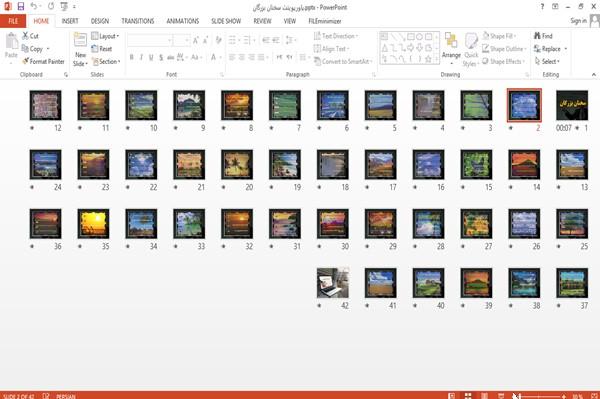Screen dimensions: 600x399
Task: Open the Align Text dropdown
Action: 331,49
